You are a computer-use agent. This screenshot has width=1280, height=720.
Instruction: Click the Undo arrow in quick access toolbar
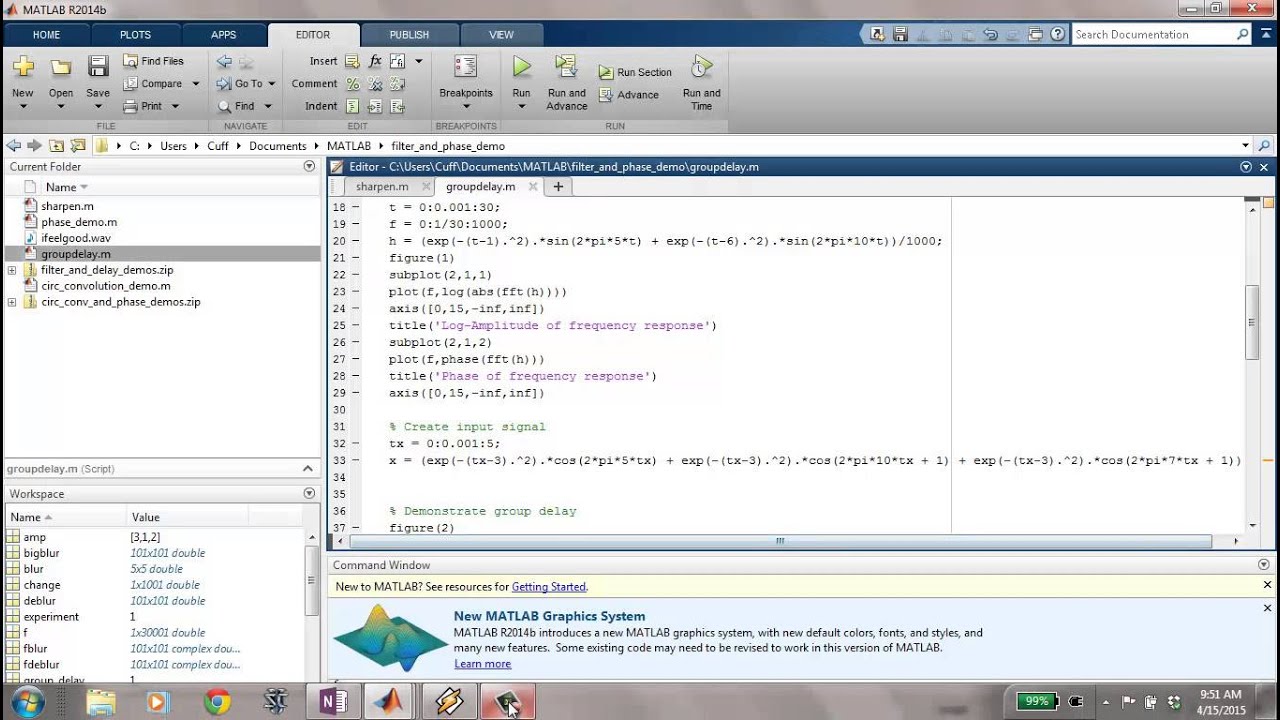(990, 34)
